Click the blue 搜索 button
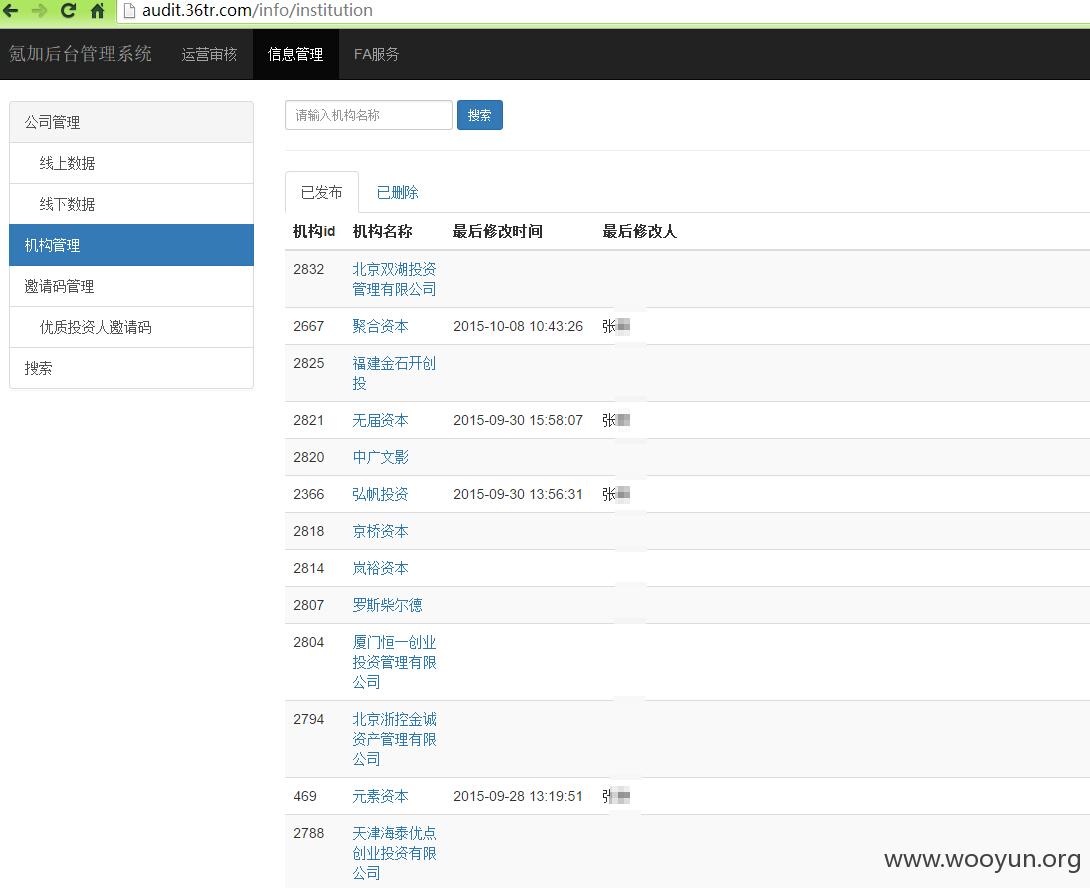This screenshot has height=888, width=1090. pyautogui.click(x=480, y=115)
